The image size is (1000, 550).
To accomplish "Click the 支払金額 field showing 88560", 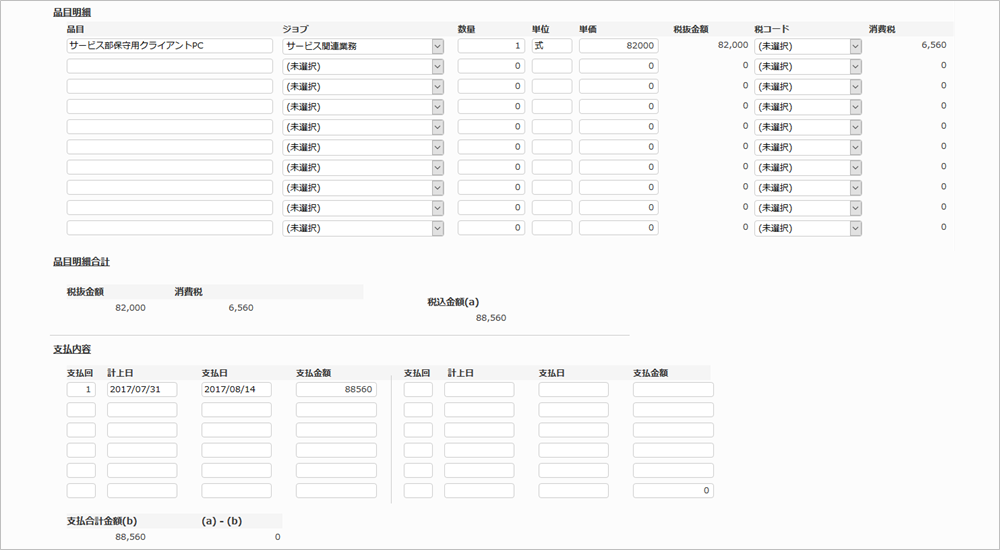I will [336, 389].
